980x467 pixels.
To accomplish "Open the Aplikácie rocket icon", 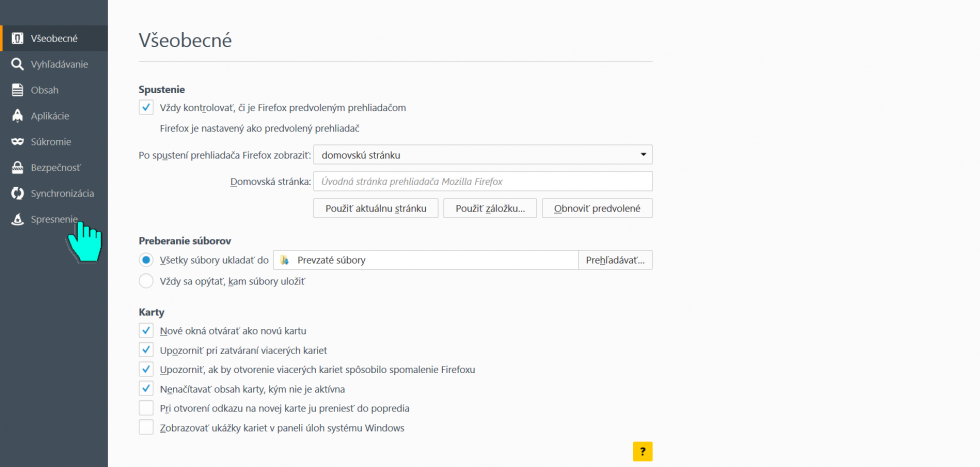I will click(18, 116).
